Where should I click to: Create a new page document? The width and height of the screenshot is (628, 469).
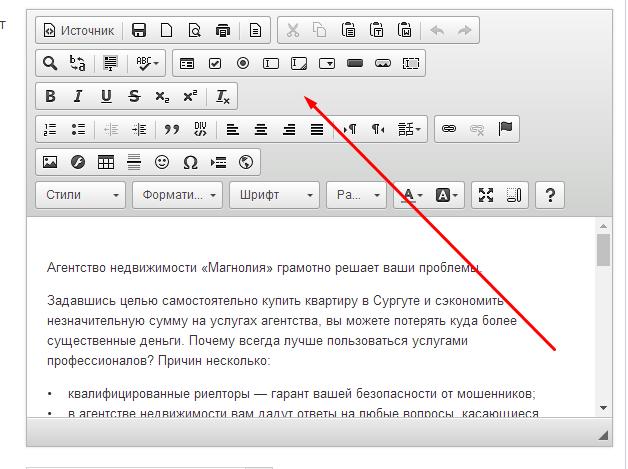coord(166,30)
